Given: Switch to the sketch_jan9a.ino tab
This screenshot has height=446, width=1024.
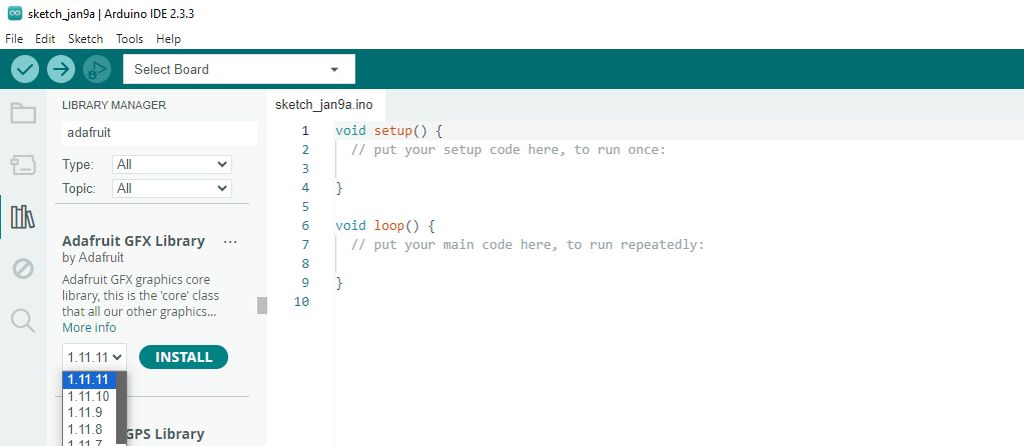Looking at the screenshot, I should tap(324, 104).
